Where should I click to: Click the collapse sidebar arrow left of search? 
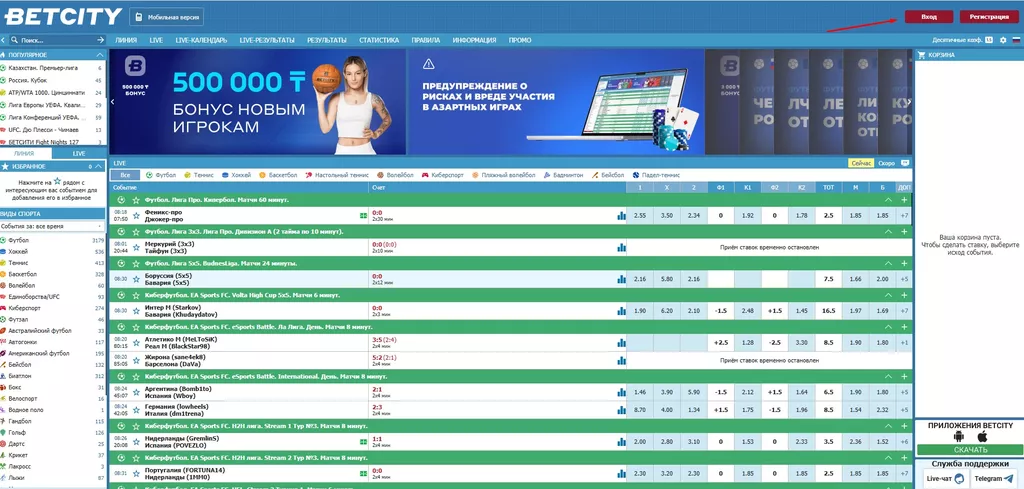point(5,40)
